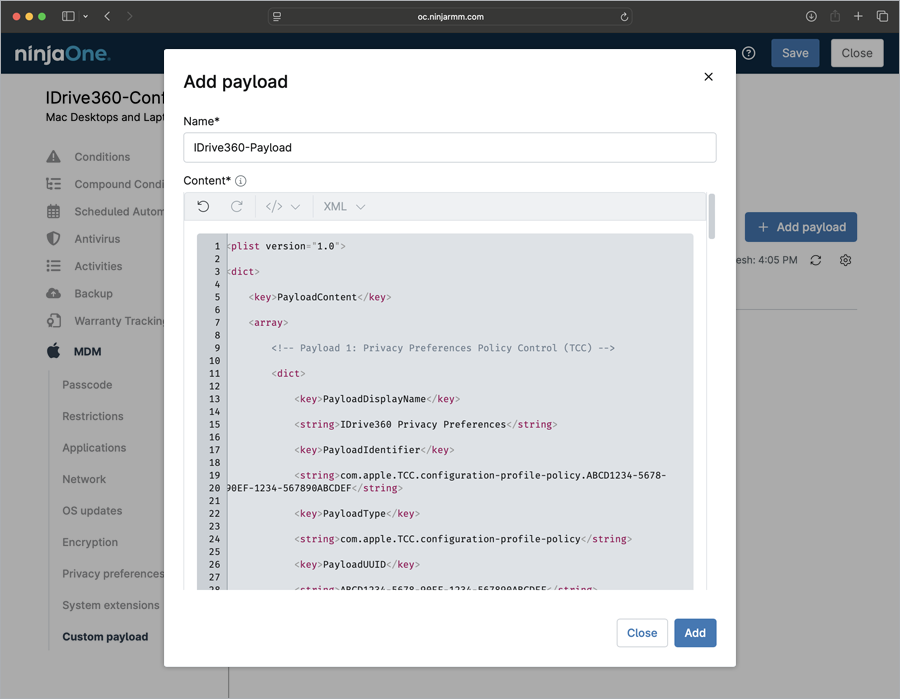Click into the payload Name field

pyautogui.click(x=450, y=147)
